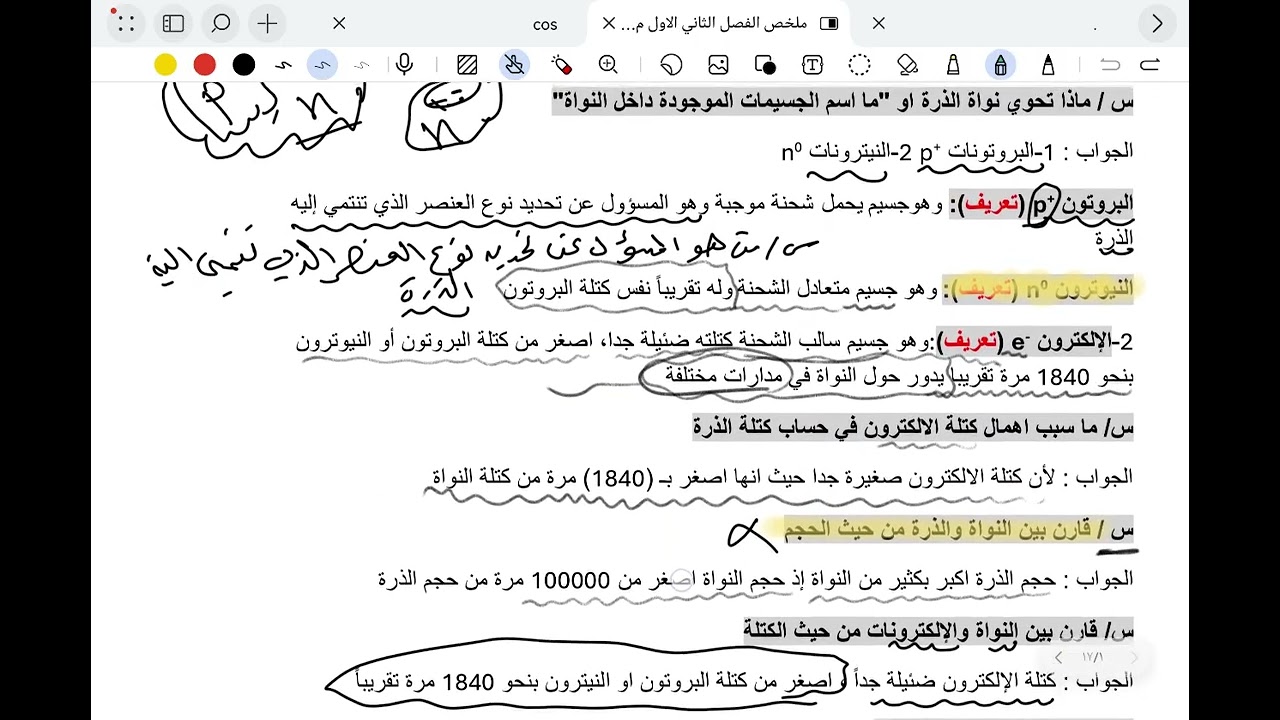Screen dimensions: 1280x720
Task: Switch to the cos tab
Action: tap(545, 24)
